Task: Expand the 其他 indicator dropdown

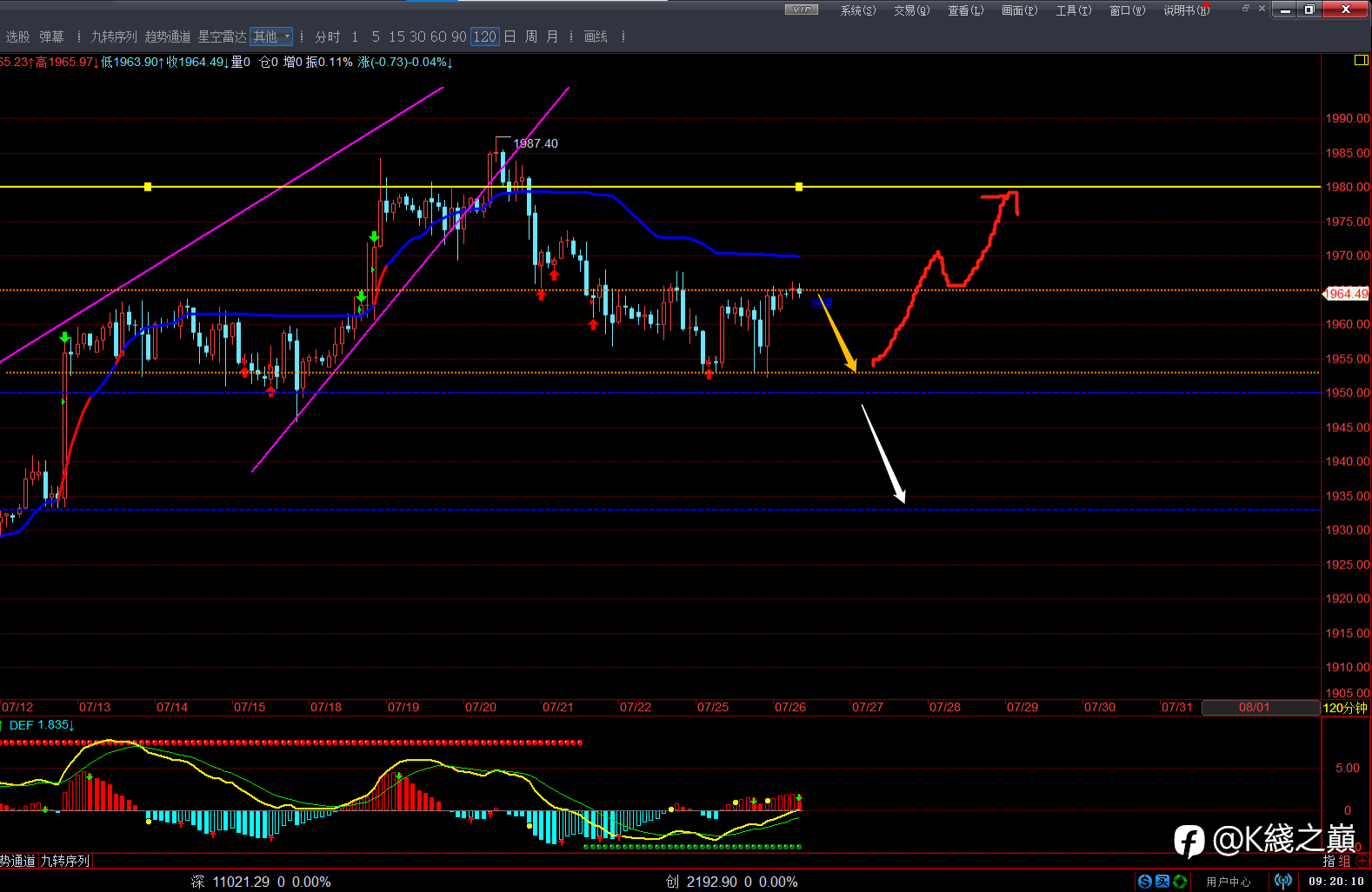Action: pos(271,37)
